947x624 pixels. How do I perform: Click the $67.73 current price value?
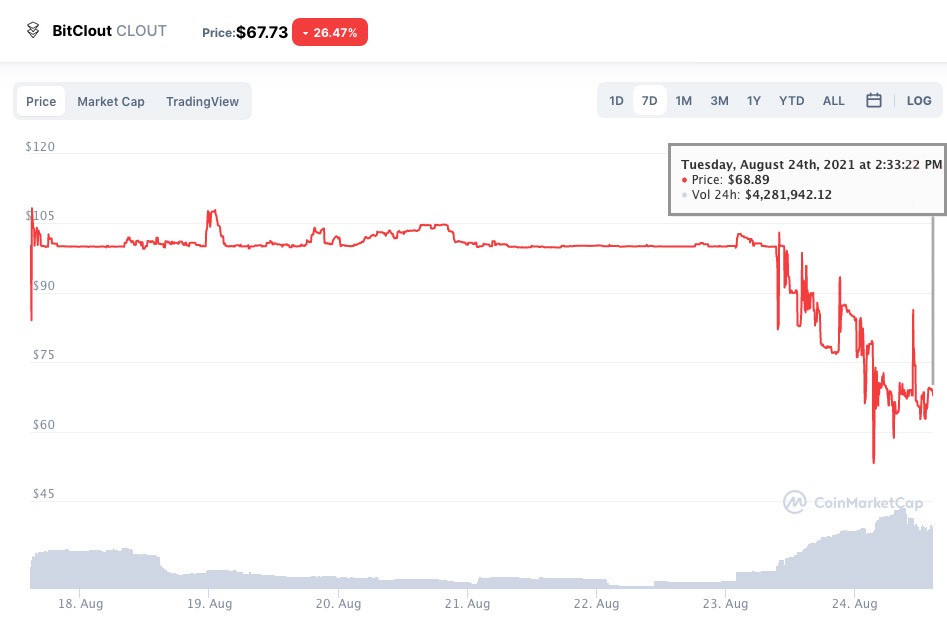262,32
